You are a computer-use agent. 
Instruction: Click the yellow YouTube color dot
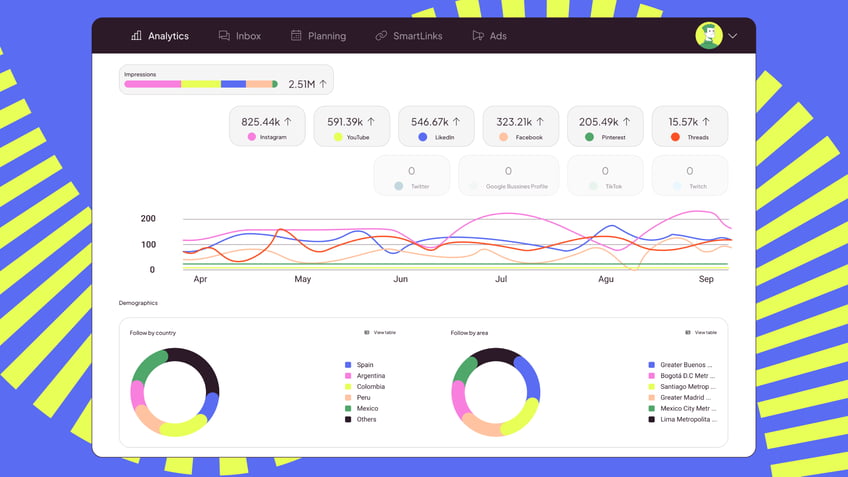[338, 137]
